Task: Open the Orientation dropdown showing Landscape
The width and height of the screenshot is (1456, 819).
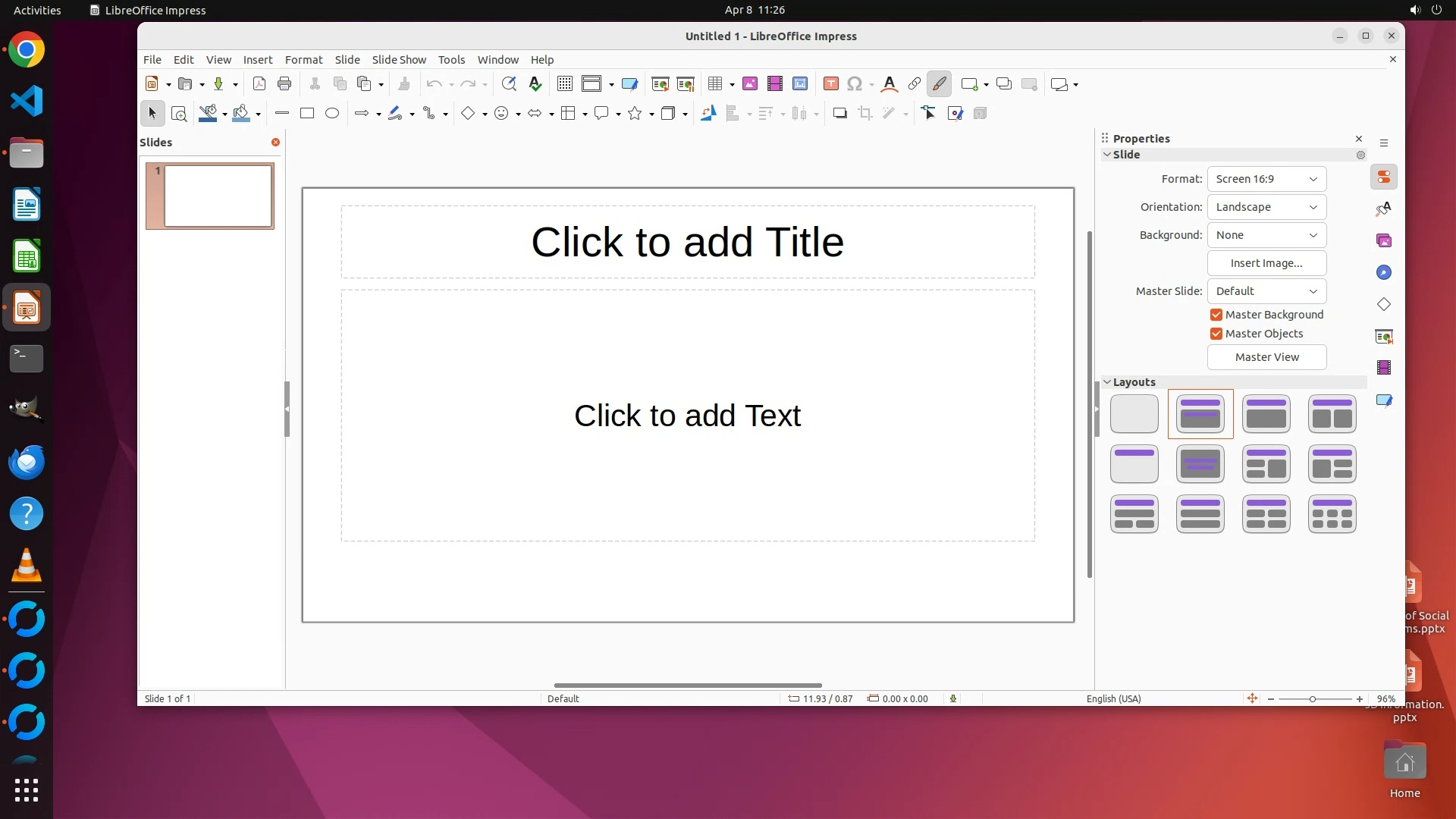Action: pos(1266,207)
